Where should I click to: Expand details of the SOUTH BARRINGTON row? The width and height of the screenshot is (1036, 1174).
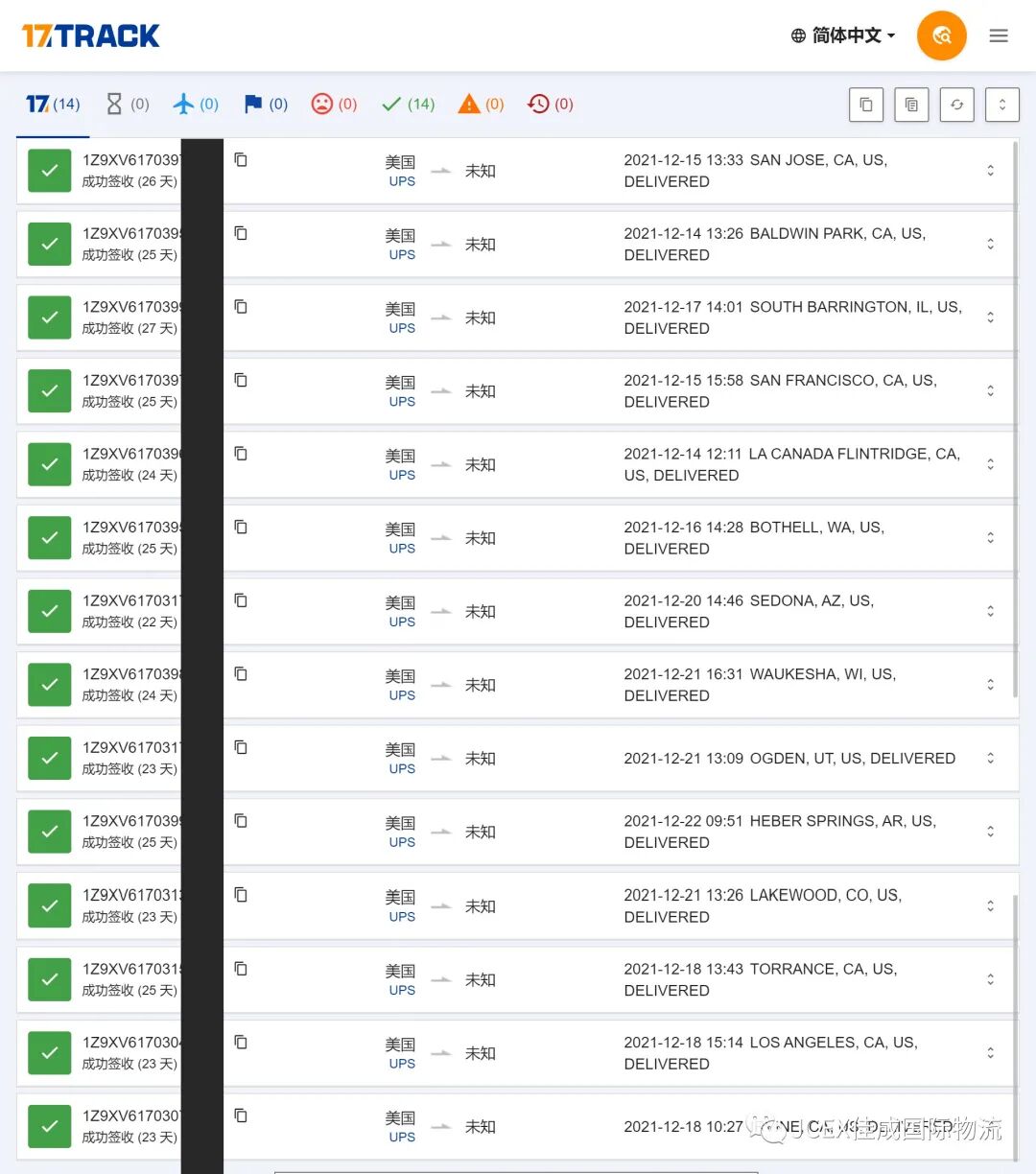tap(990, 317)
